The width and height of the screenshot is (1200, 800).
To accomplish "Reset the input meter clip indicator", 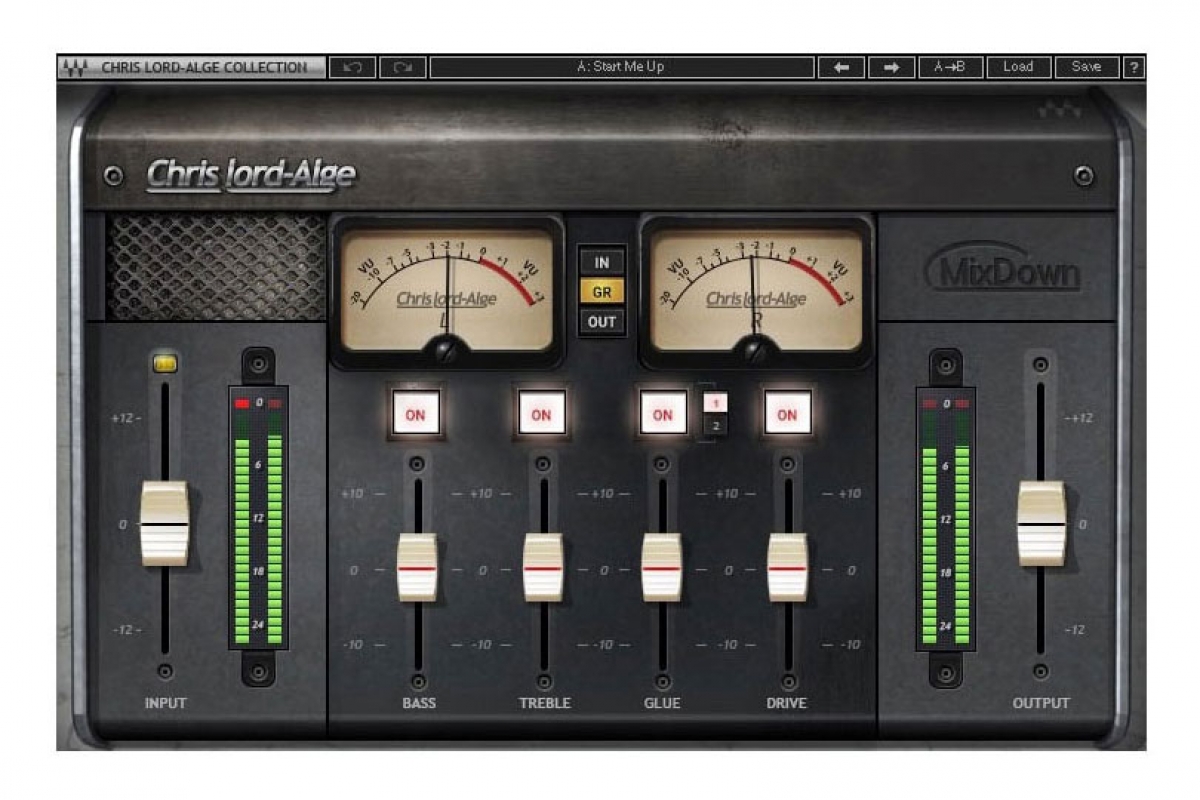I will click(258, 403).
